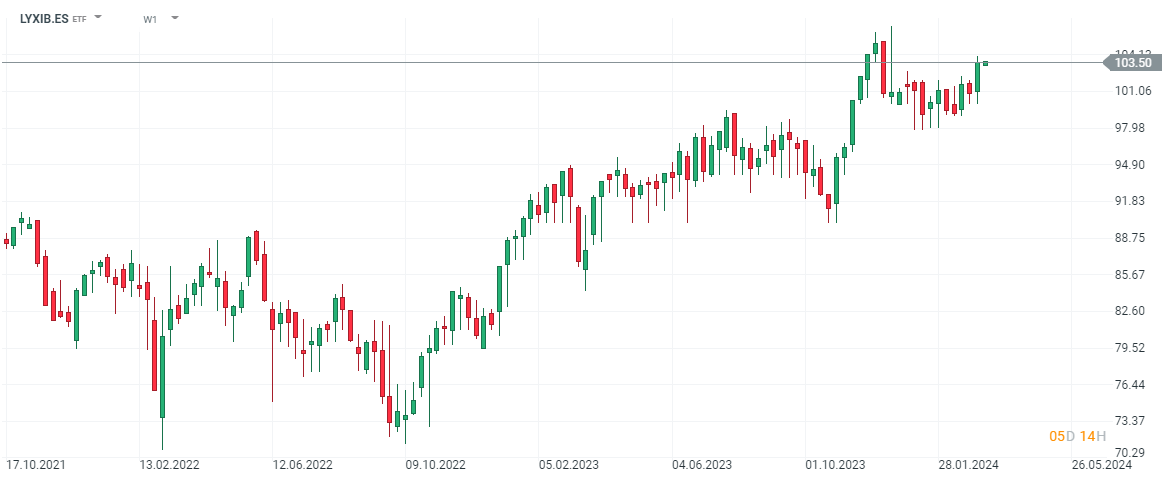Screen dimensions: 1175x482
Task: Click the 09.10.2022 time axis label
Action: [x=435, y=464]
